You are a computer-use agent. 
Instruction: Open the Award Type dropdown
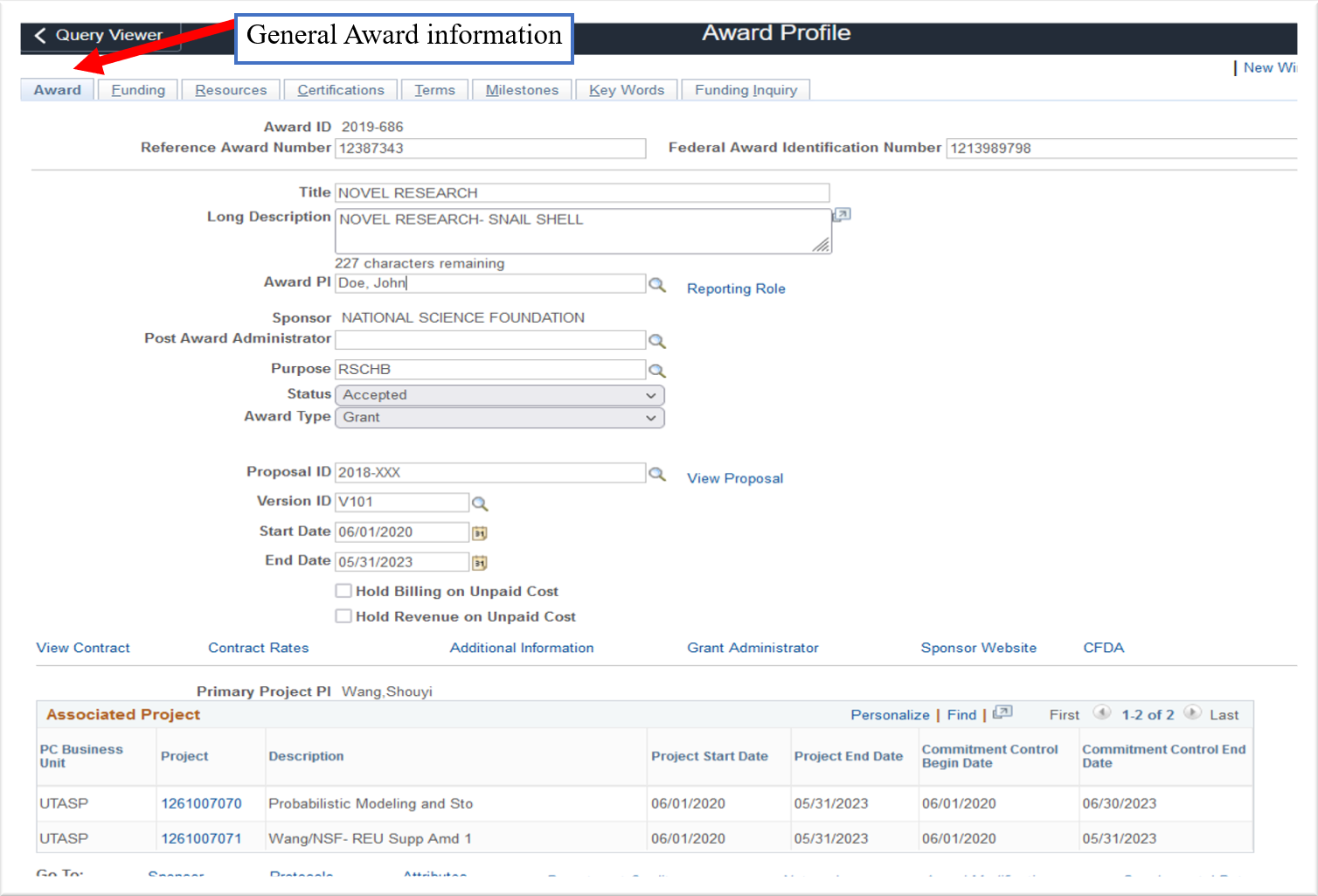coord(499,418)
